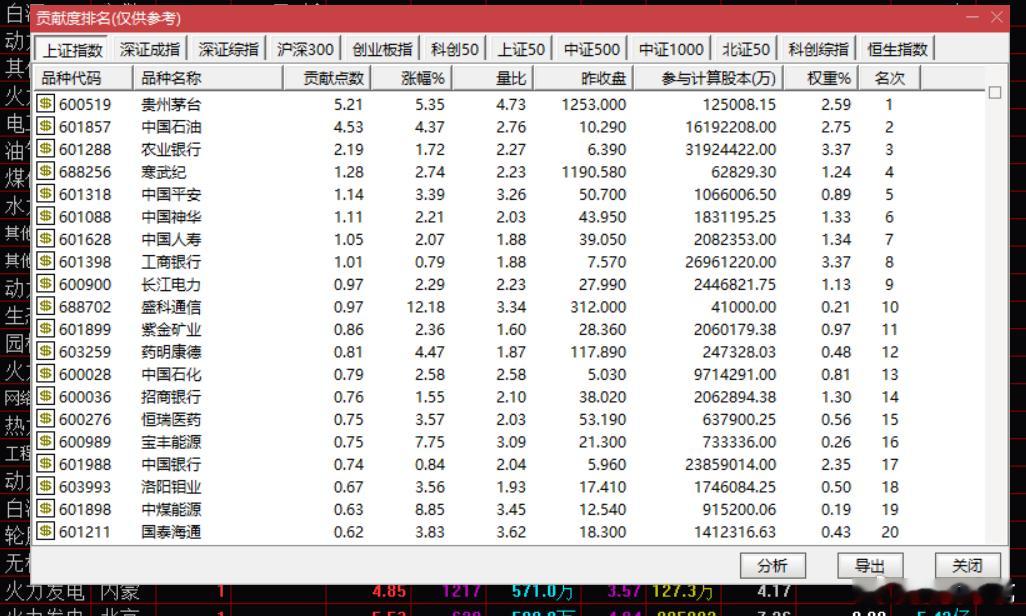The height and width of the screenshot is (616, 1026).
Task: Click the stock icon beside 600519 贵州茅台
Action: 45,103
